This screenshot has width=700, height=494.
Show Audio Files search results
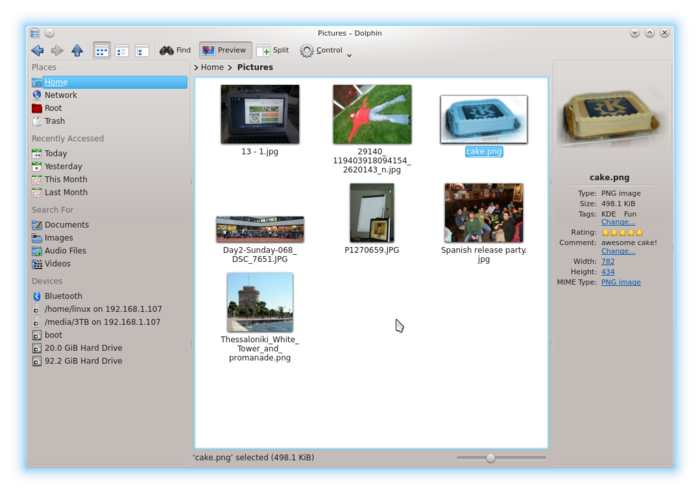coord(65,251)
